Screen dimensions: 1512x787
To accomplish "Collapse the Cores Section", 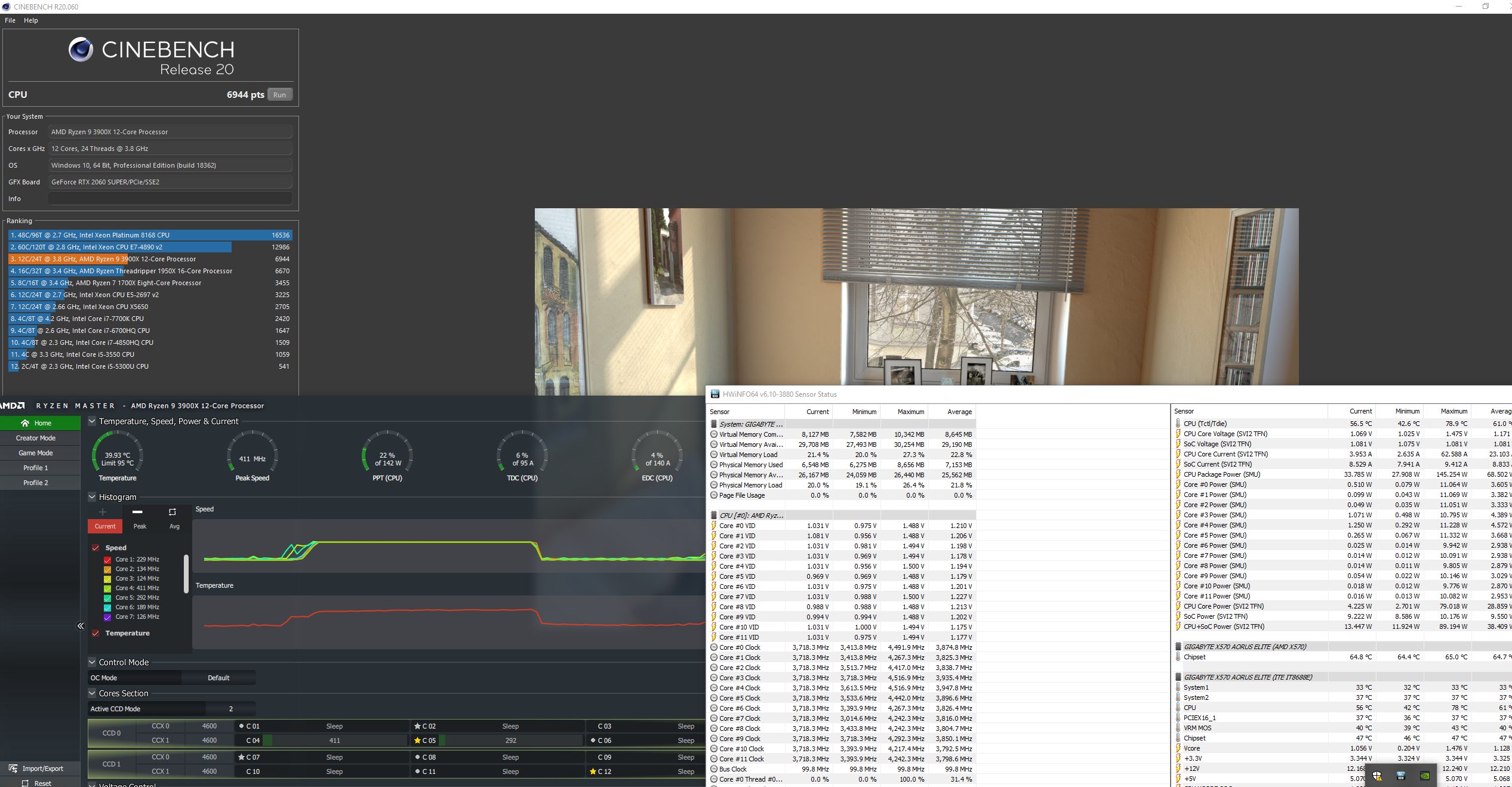I will click(92, 693).
